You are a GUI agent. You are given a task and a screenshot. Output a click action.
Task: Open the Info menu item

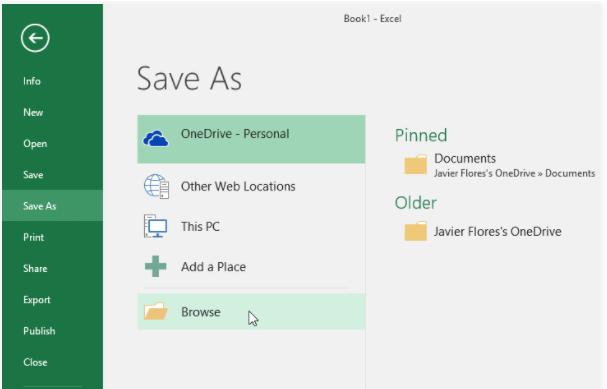click(53, 81)
